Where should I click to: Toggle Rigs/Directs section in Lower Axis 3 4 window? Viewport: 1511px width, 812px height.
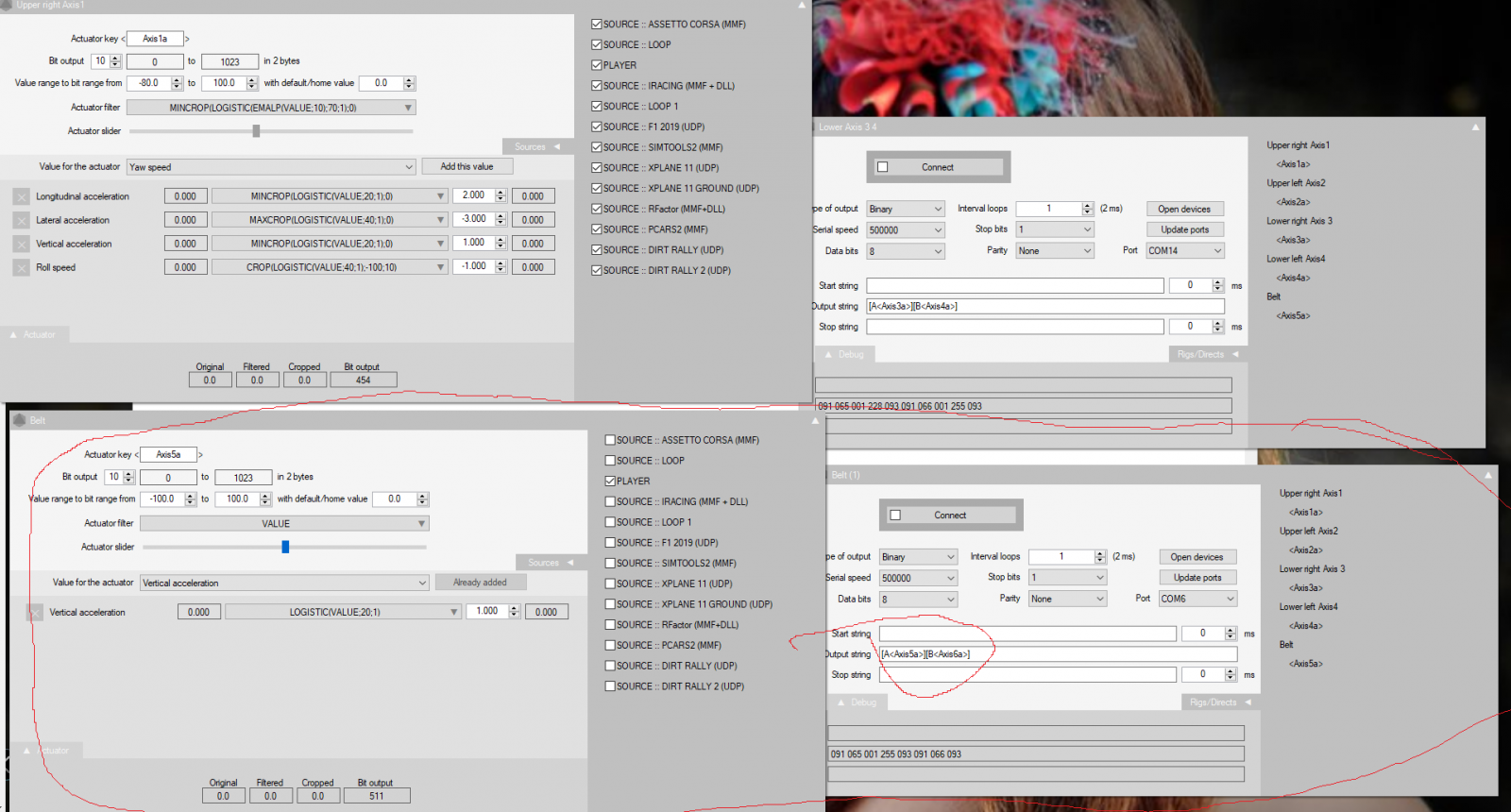click(x=1207, y=354)
